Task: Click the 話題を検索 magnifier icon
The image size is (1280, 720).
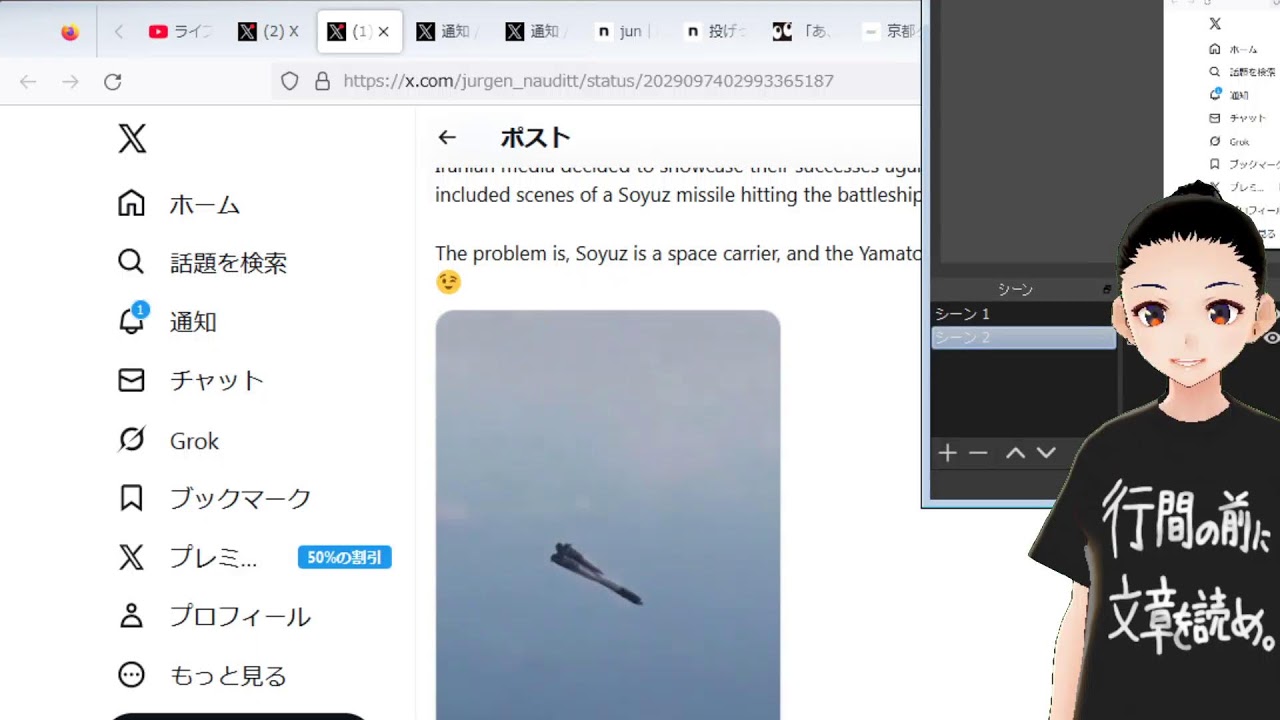Action: 131,262
